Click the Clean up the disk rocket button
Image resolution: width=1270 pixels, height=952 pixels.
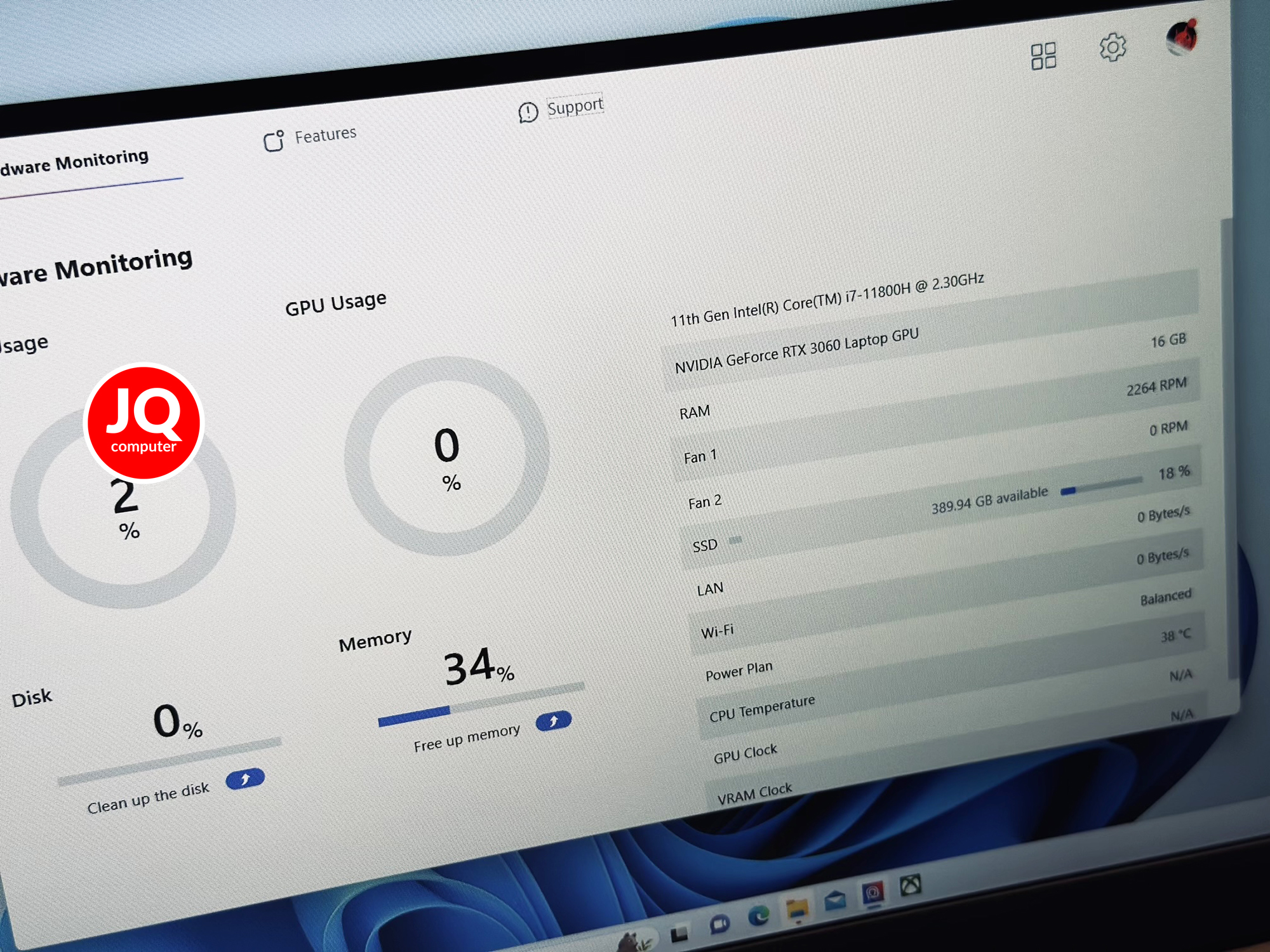[x=245, y=779]
